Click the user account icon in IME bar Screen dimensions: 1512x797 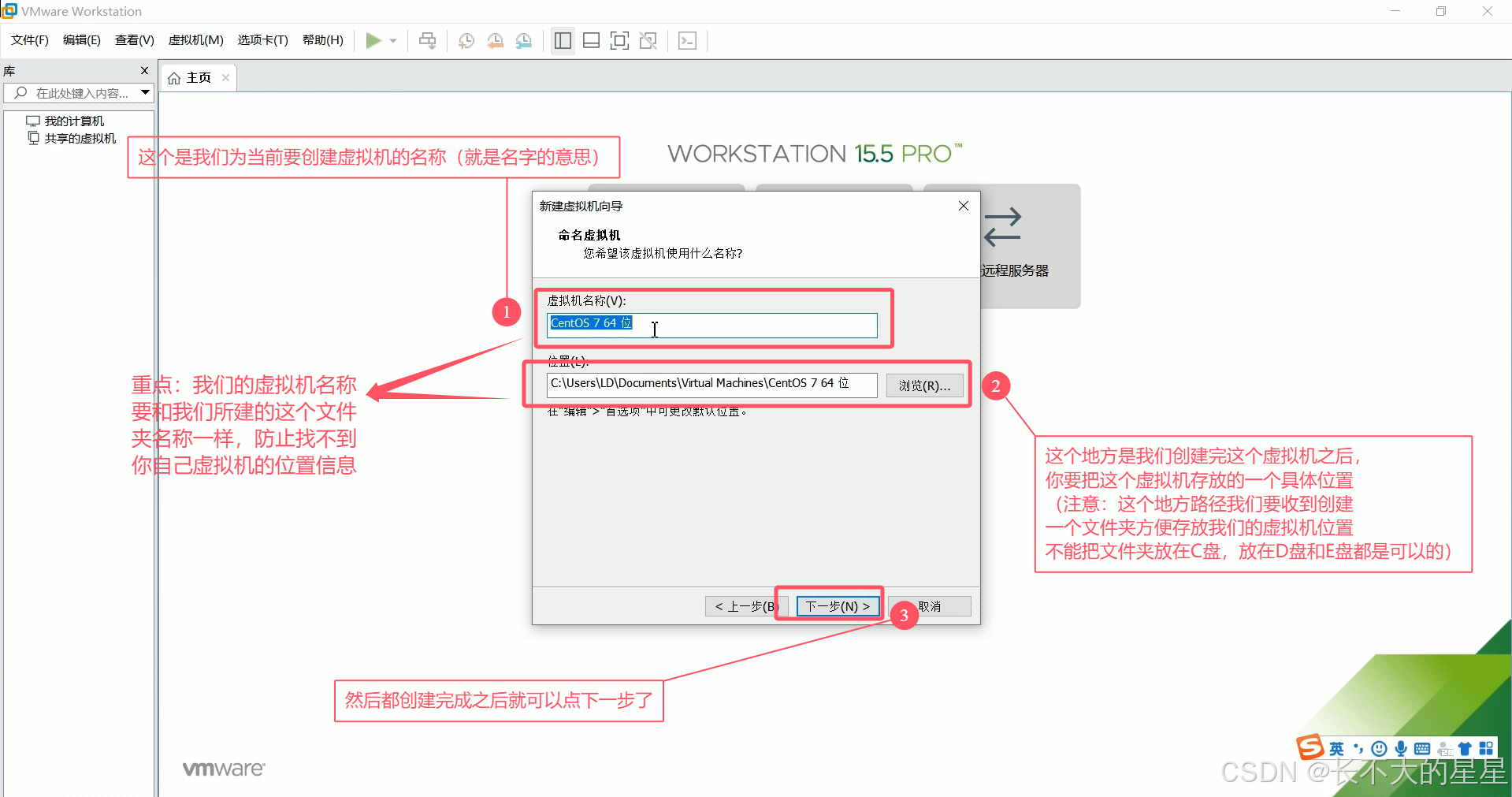1445,749
